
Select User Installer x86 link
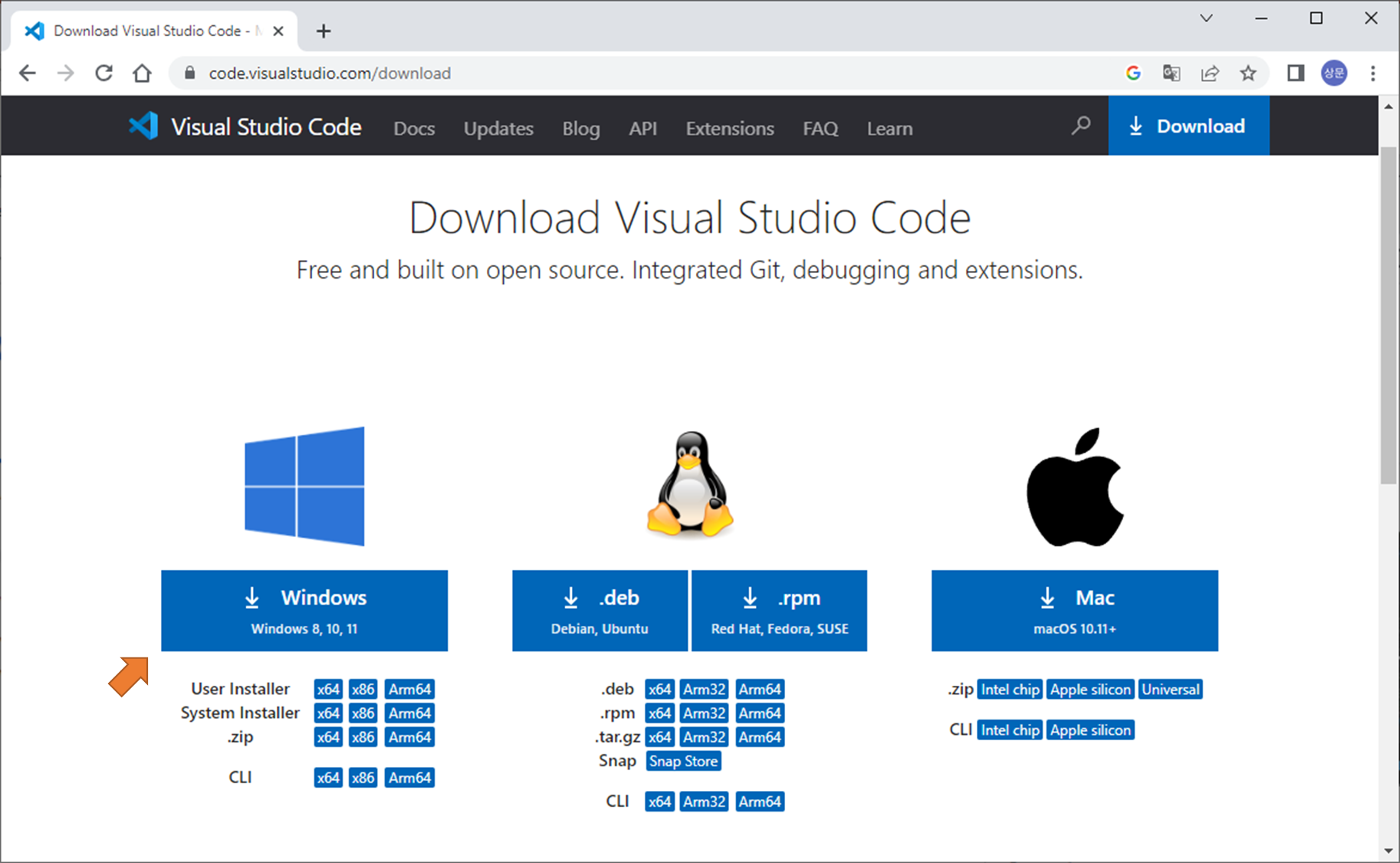[363, 689]
